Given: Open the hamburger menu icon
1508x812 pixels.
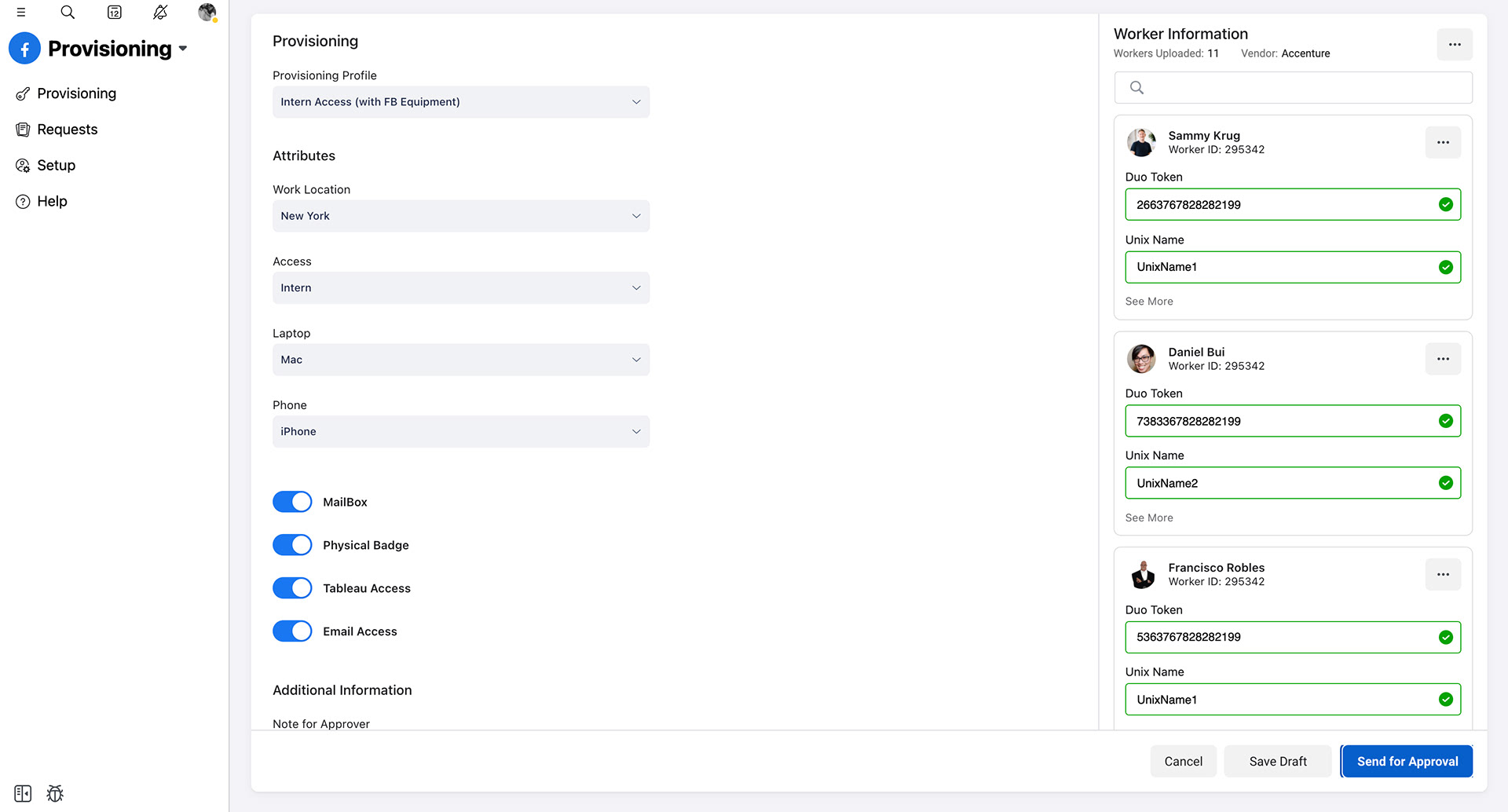Looking at the screenshot, I should (x=21, y=12).
